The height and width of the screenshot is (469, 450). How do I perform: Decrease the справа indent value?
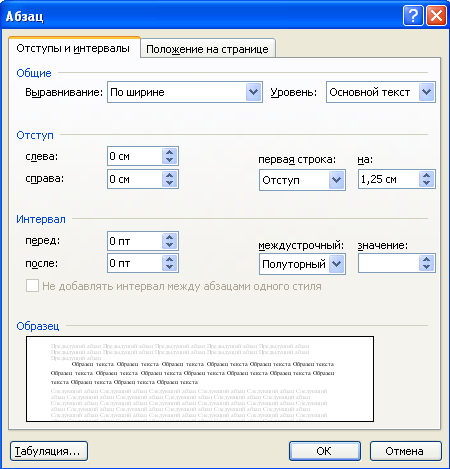click(x=170, y=183)
